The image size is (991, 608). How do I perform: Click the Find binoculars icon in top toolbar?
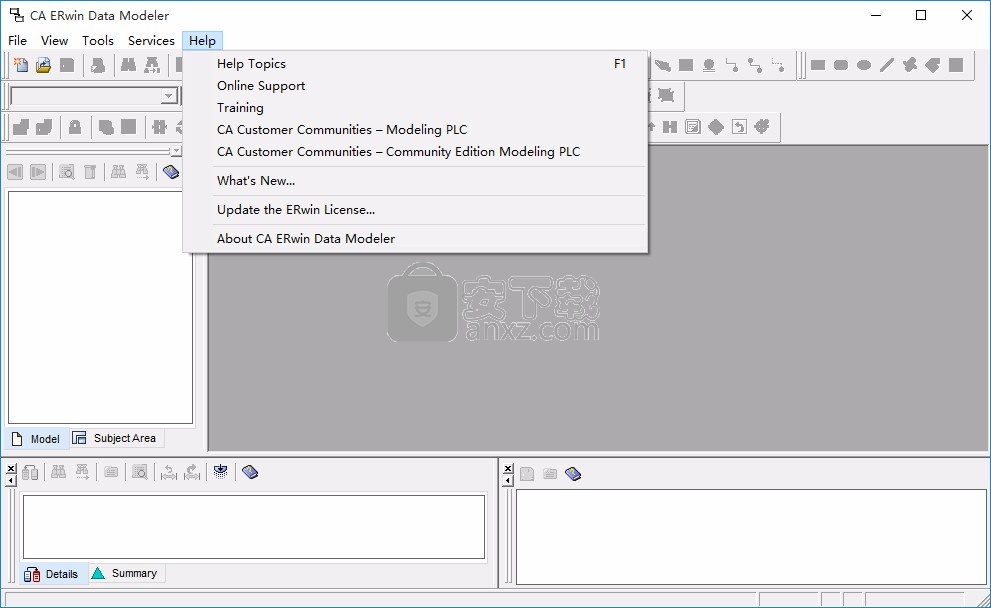point(128,65)
